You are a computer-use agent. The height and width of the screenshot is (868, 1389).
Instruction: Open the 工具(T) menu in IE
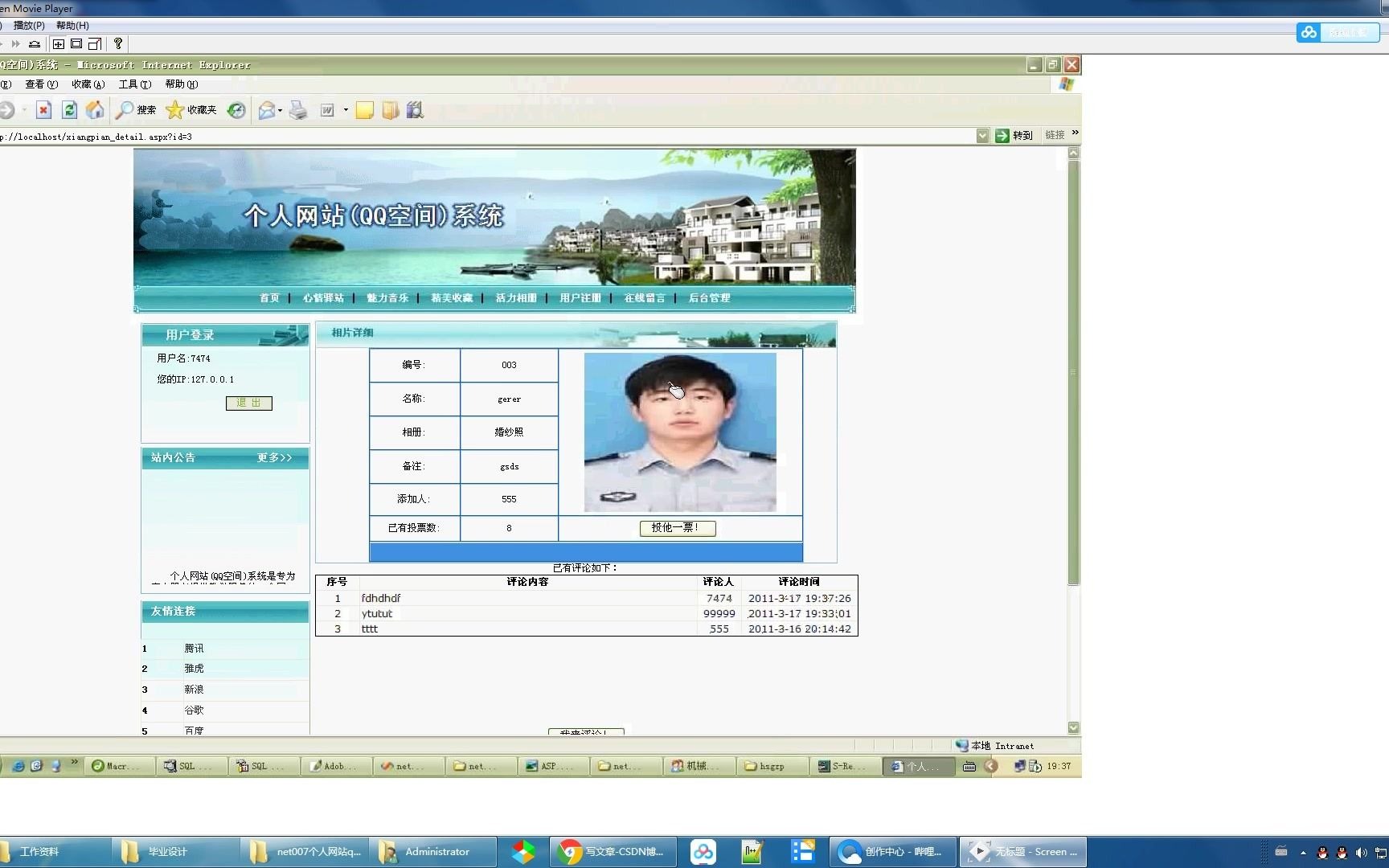(135, 84)
